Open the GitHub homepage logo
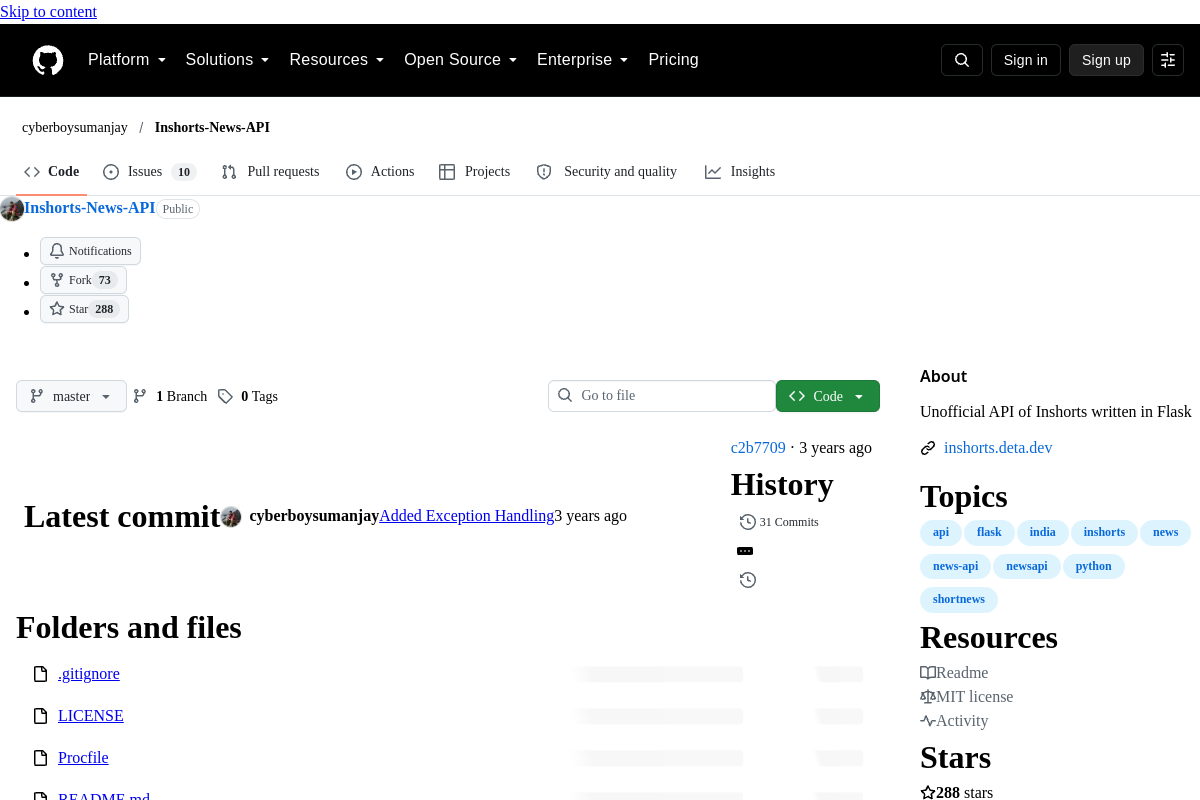Image resolution: width=1200 pixels, height=800 pixels. tap(48, 60)
